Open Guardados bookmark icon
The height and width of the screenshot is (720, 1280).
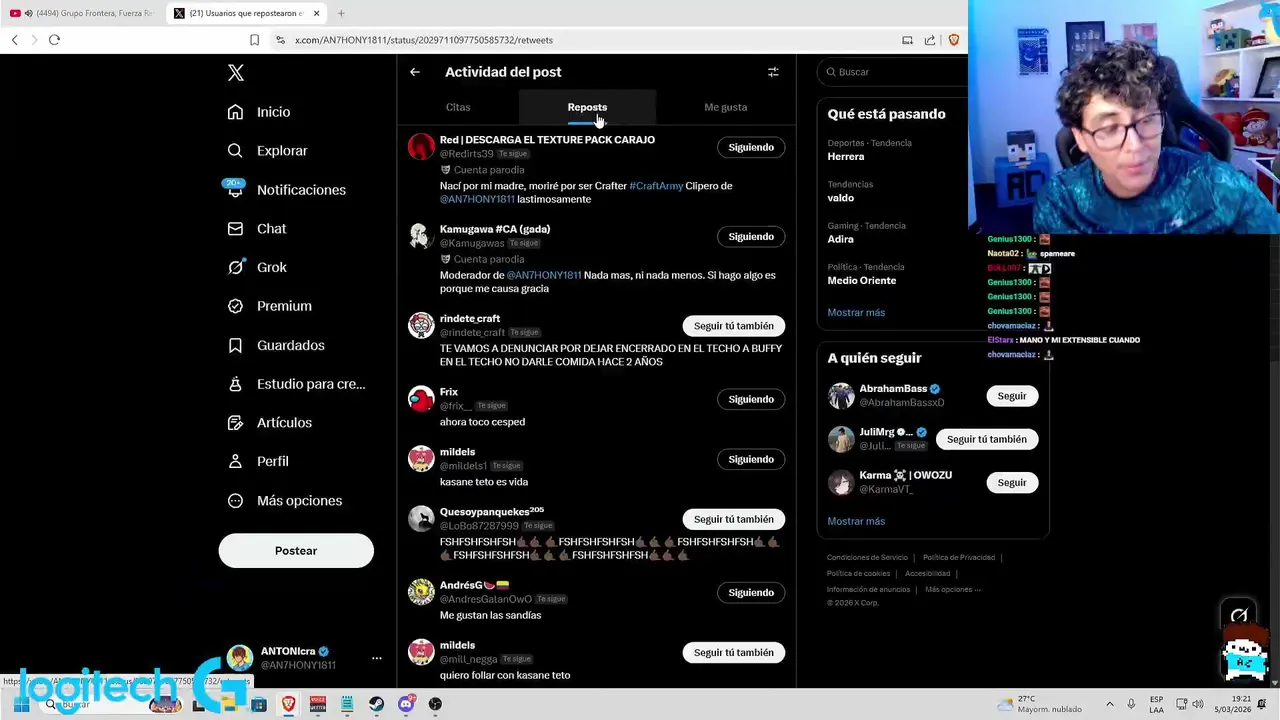pyautogui.click(x=235, y=345)
